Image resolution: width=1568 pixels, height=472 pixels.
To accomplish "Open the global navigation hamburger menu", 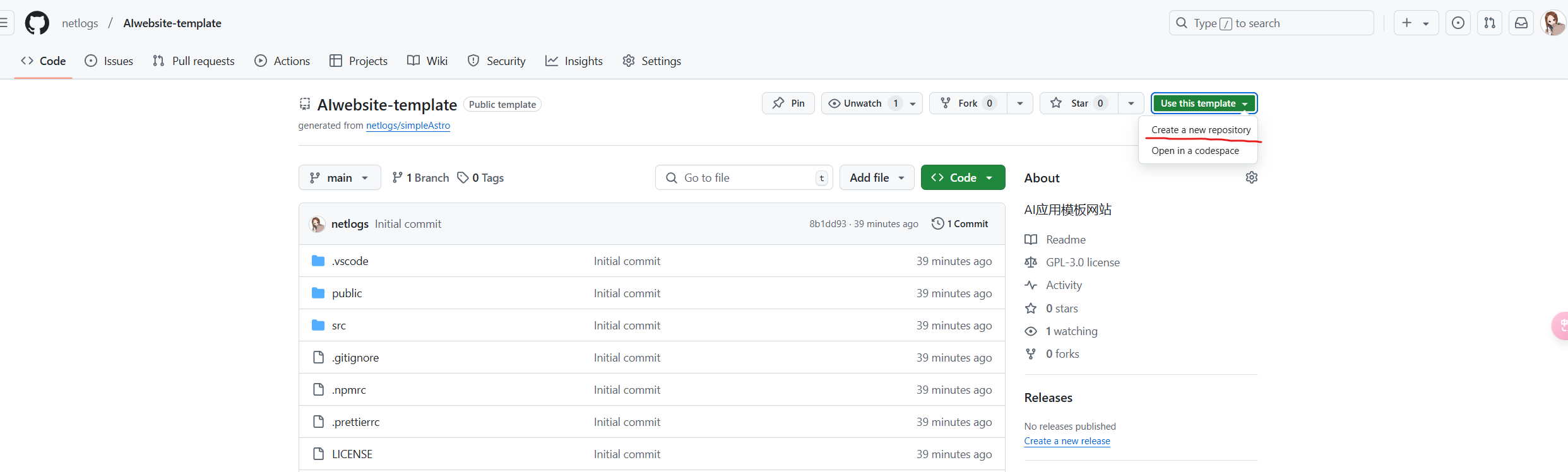I will pyautogui.click(x=4, y=23).
